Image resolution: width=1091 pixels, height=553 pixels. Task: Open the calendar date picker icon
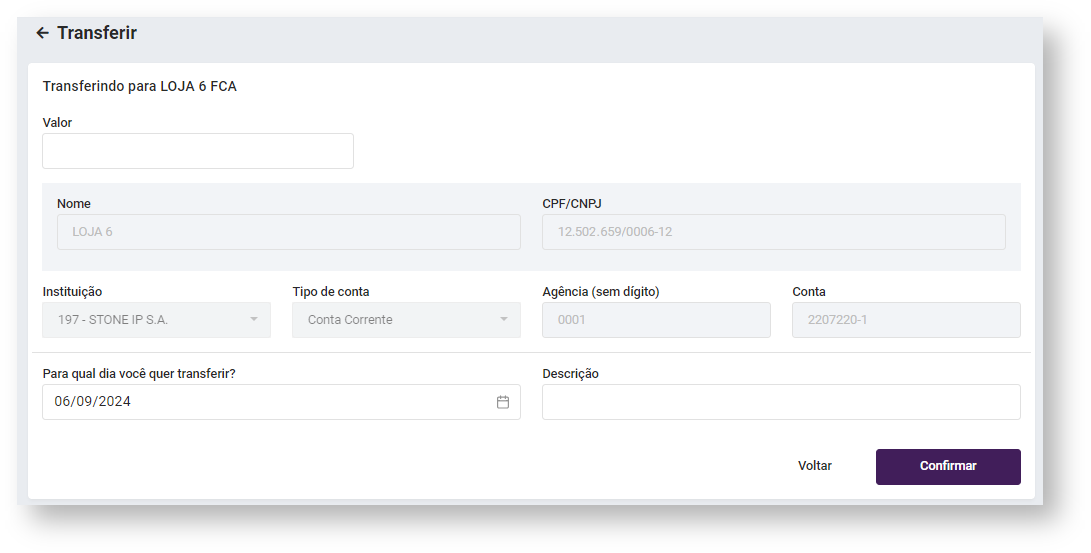click(x=503, y=402)
